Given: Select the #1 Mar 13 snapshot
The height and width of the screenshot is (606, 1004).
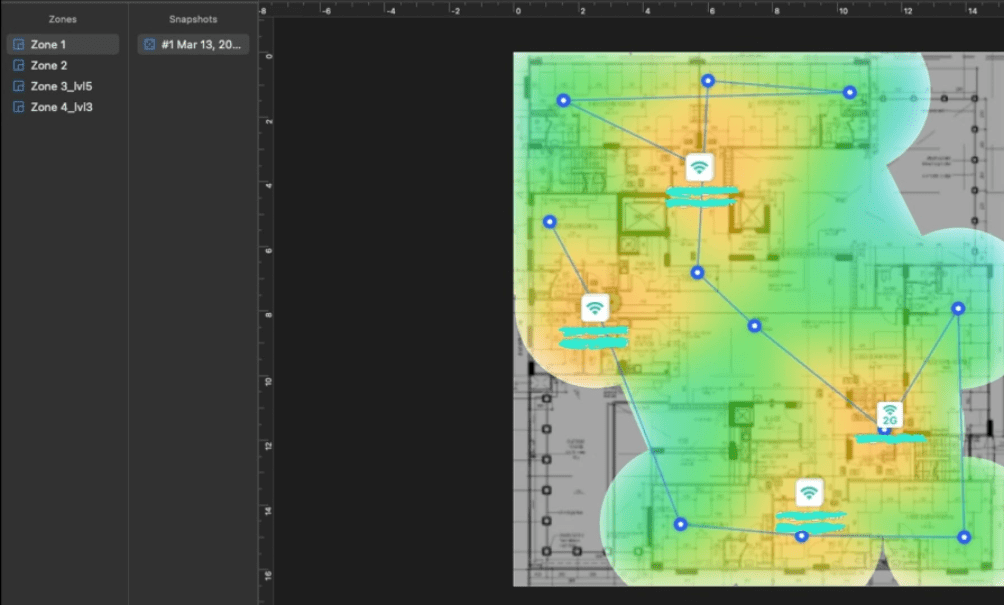Looking at the screenshot, I should [x=193, y=44].
